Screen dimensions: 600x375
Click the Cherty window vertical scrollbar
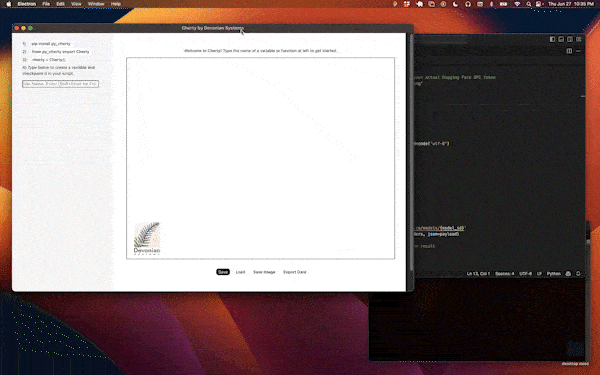click(x=411, y=153)
